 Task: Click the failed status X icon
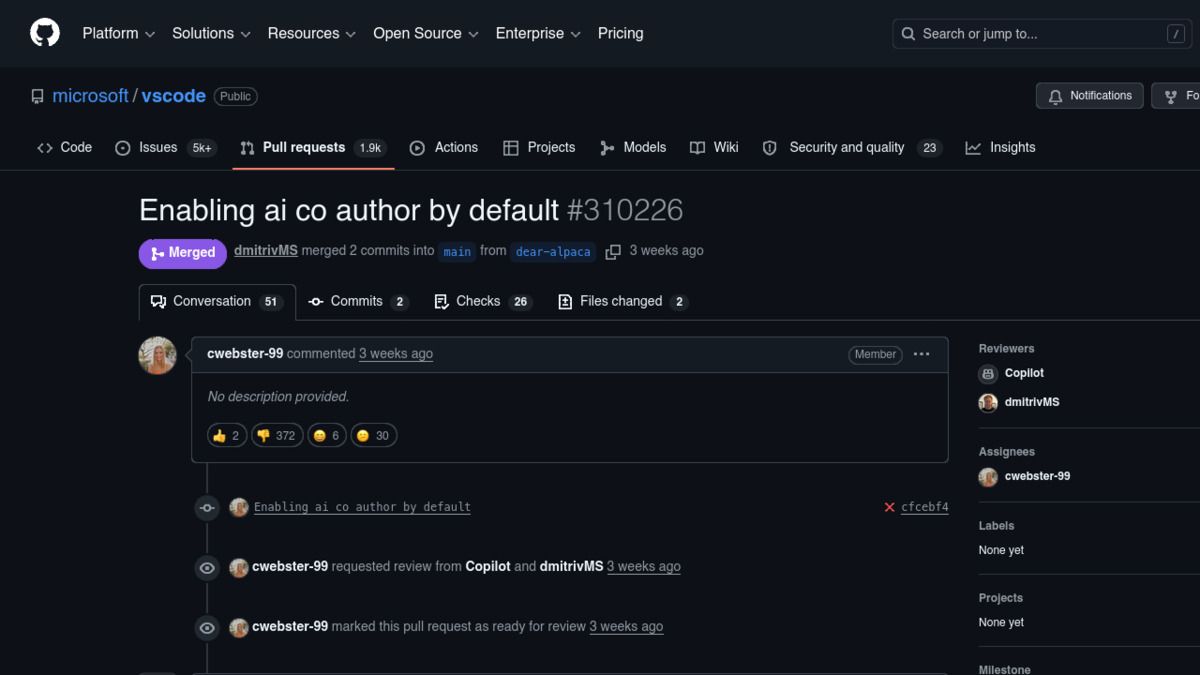[x=889, y=508]
